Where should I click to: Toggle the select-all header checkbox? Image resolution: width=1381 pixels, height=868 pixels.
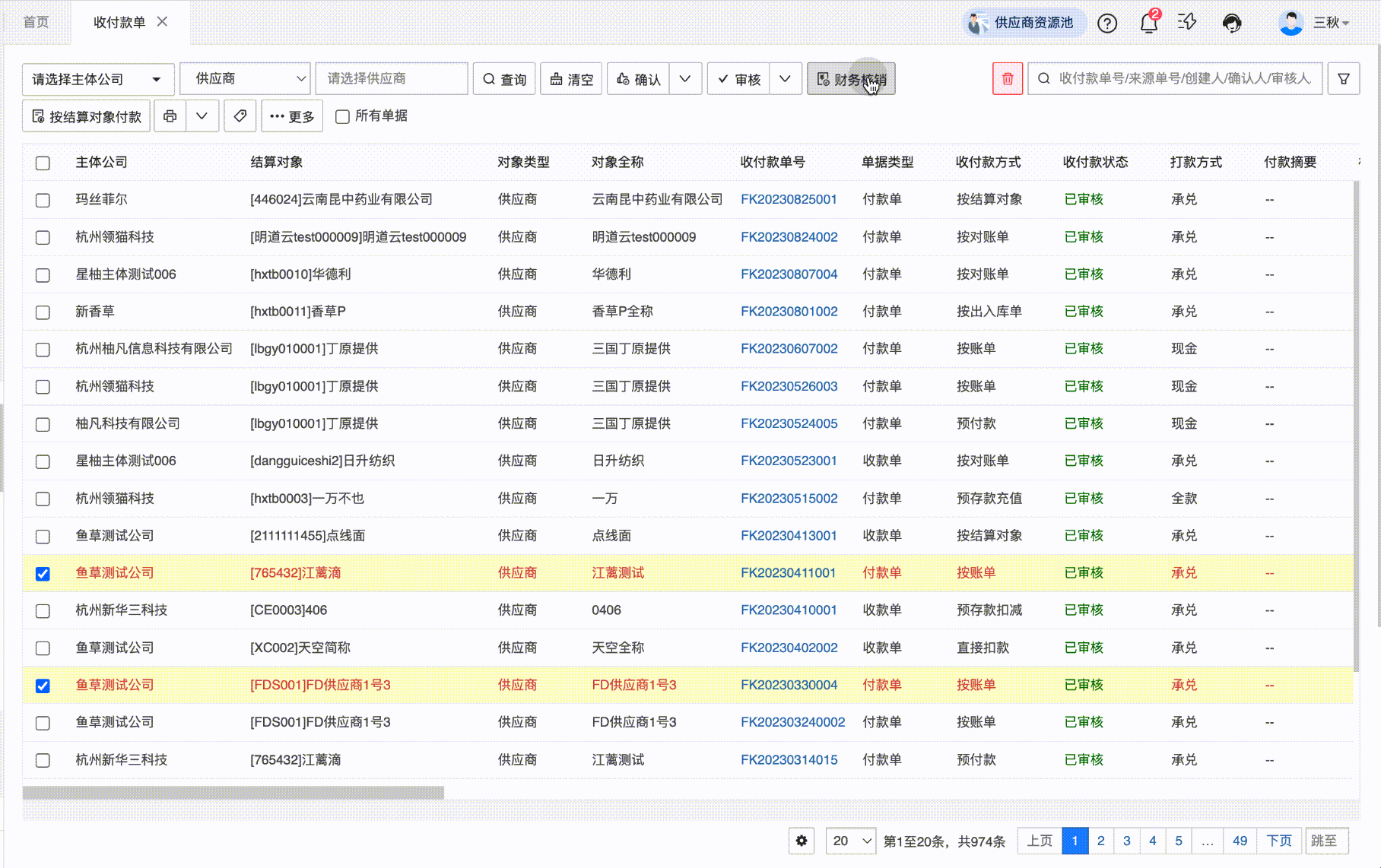[x=43, y=163]
